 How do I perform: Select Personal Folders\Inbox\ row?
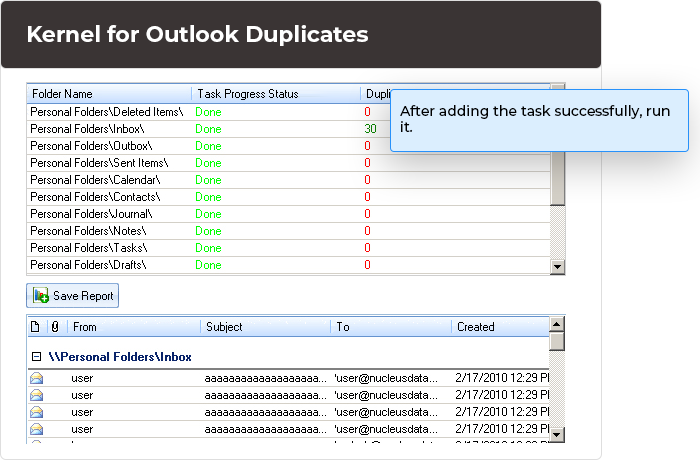pos(288,129)
